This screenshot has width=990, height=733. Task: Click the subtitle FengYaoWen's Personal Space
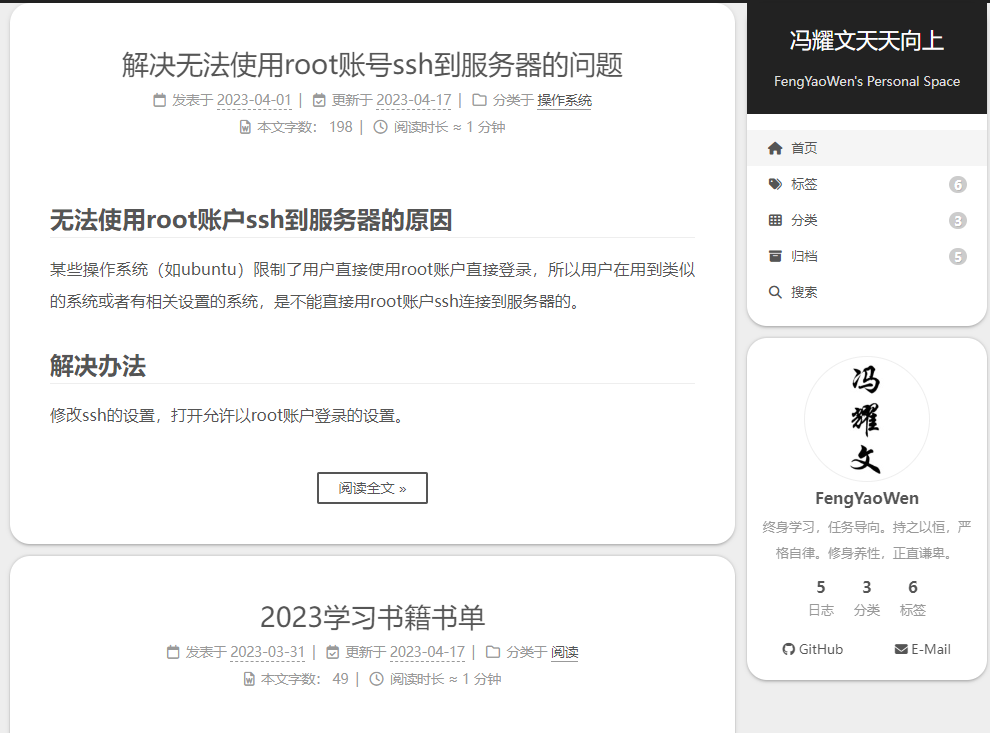tap(867, 81)
